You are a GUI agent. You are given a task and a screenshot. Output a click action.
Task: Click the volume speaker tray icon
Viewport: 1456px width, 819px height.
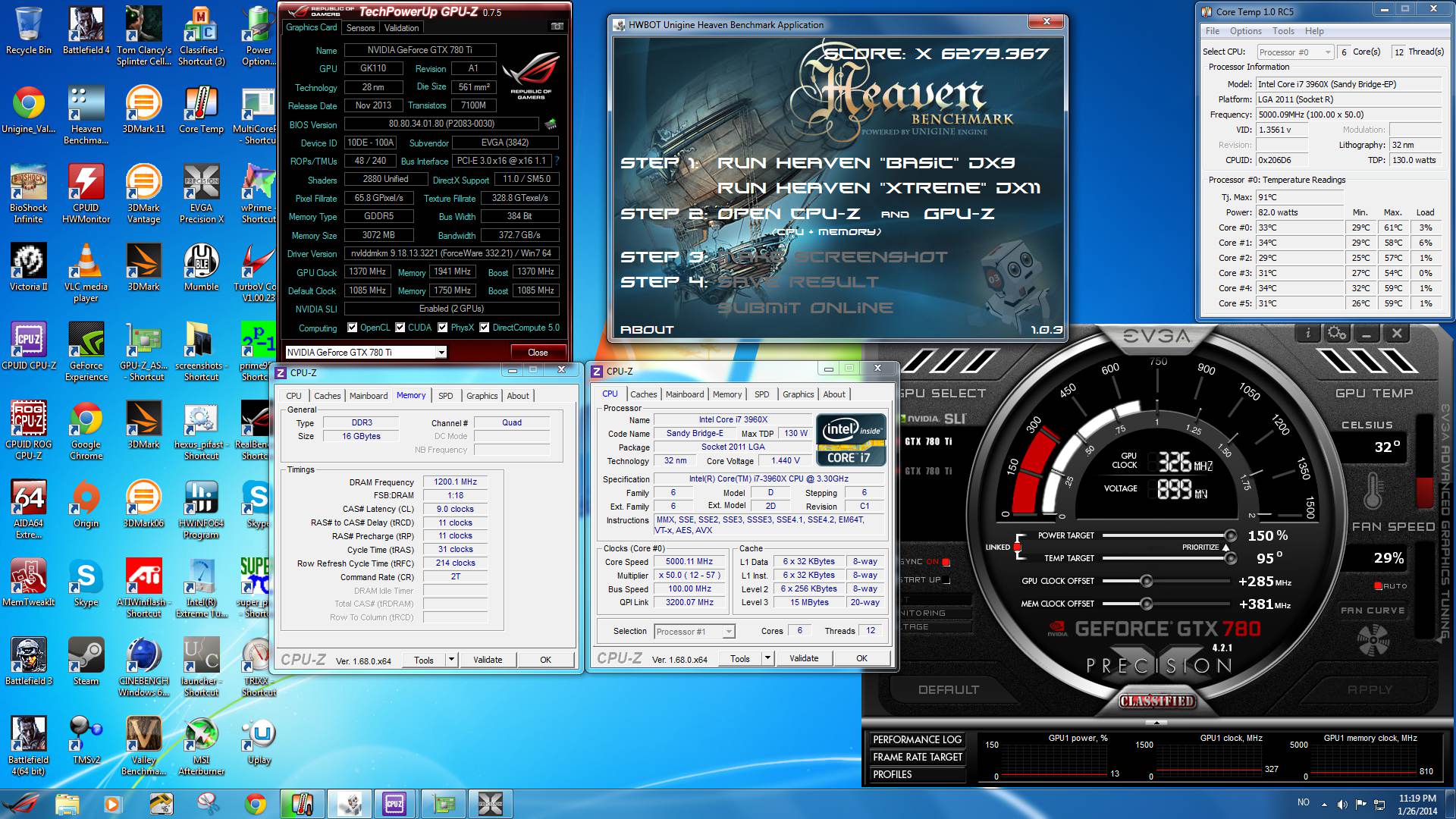pyautogui.click(x=1342, y=804)
